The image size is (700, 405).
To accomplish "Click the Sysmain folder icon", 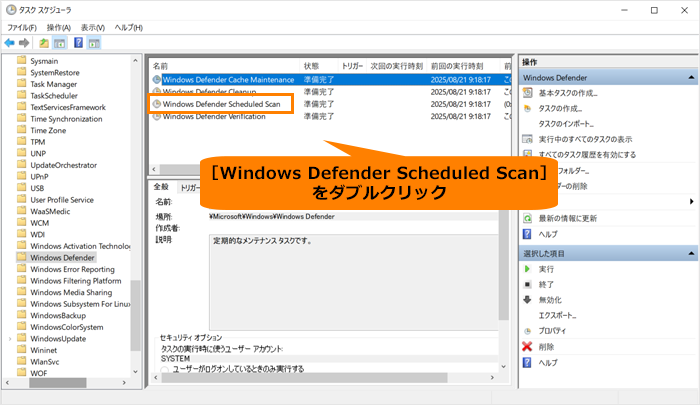I will click(x=21, y=60).
